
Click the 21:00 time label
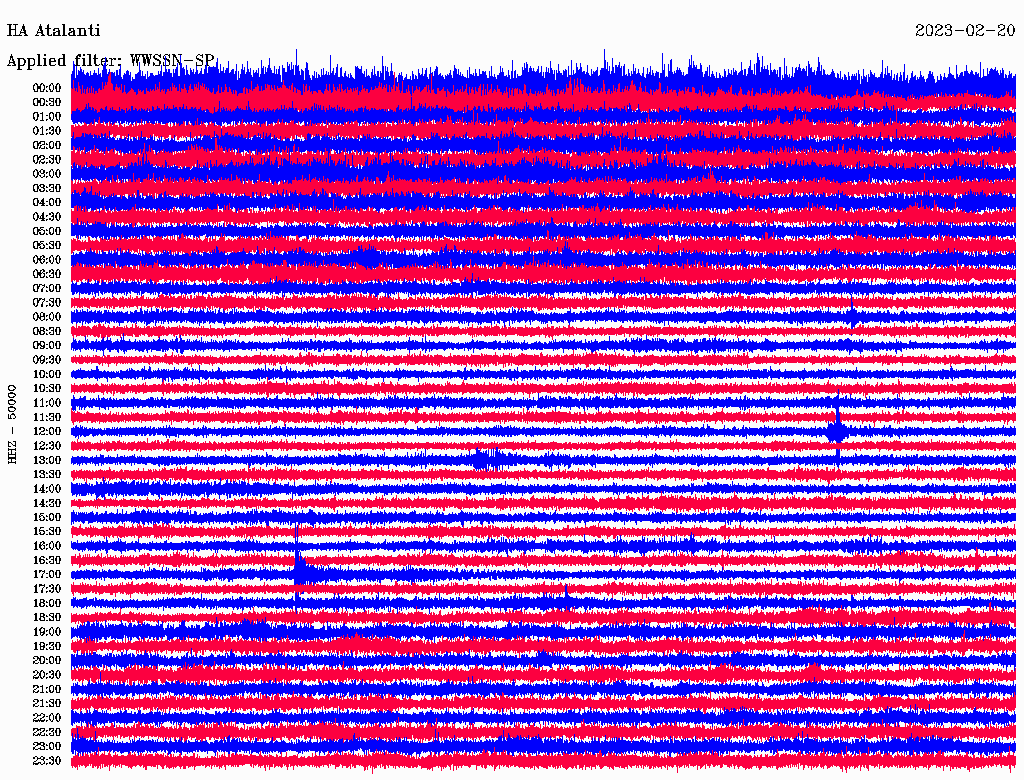pos(47,689)
